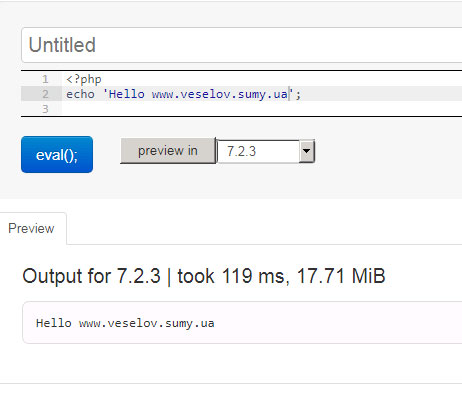Switch to the Preview tab

tap(32, 228)
